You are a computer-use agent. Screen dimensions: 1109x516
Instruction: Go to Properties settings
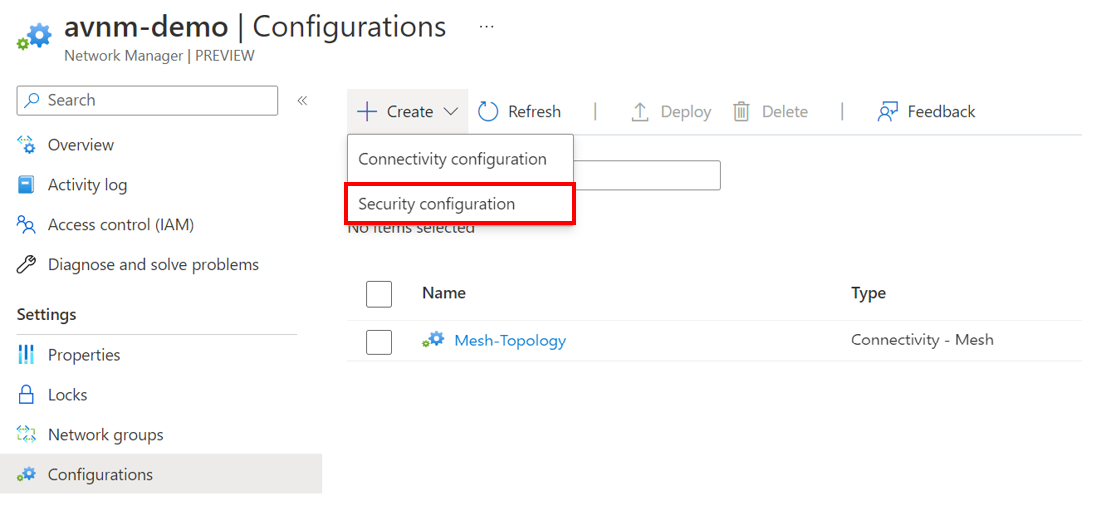(84, 355)
